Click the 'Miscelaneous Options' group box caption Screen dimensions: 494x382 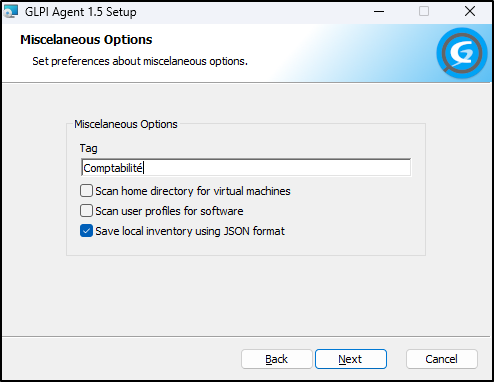(126, 124)
